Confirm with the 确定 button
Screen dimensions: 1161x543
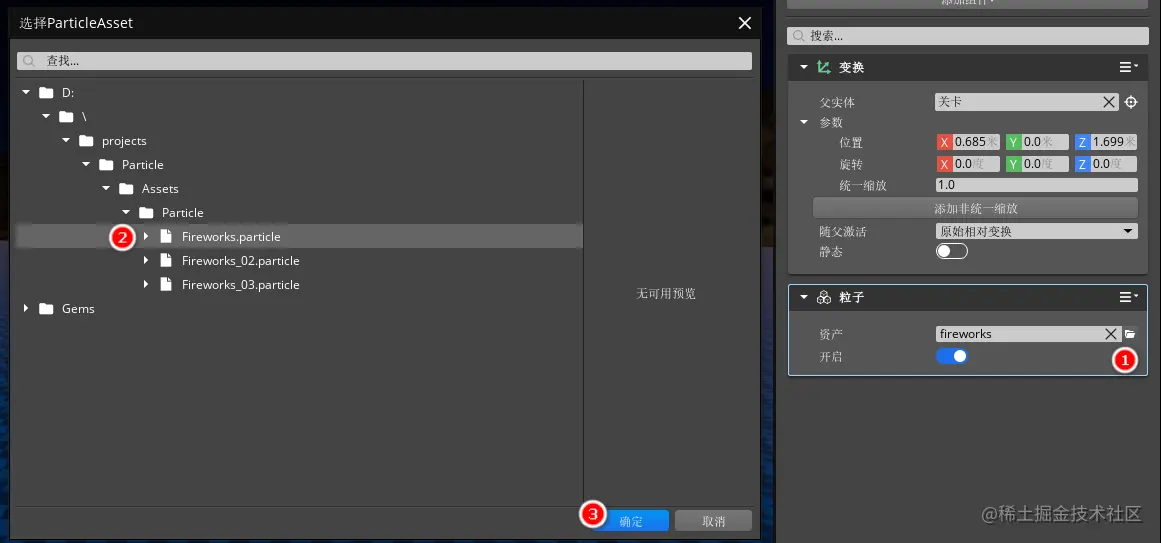pyautogui.click(x=631, y=522)
